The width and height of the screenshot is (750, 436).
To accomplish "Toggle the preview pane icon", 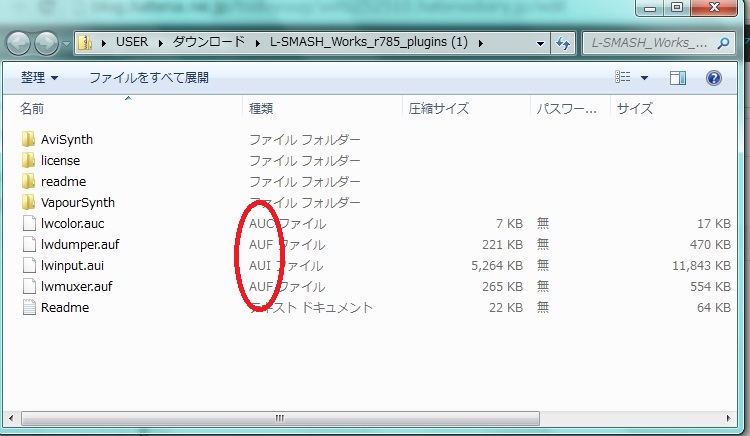I will click(x=678, y=77).
